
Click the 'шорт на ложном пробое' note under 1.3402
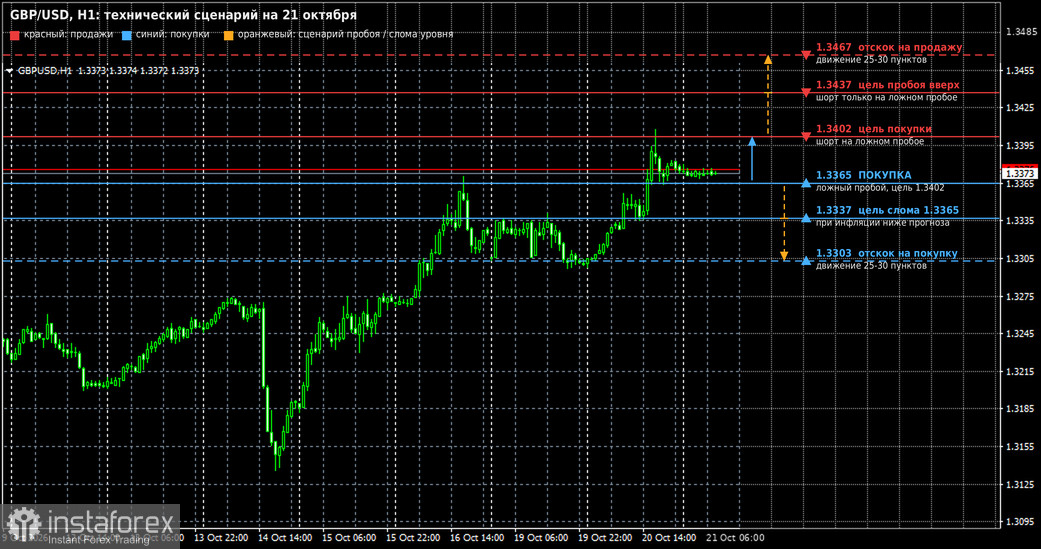[x=870, y=141]
